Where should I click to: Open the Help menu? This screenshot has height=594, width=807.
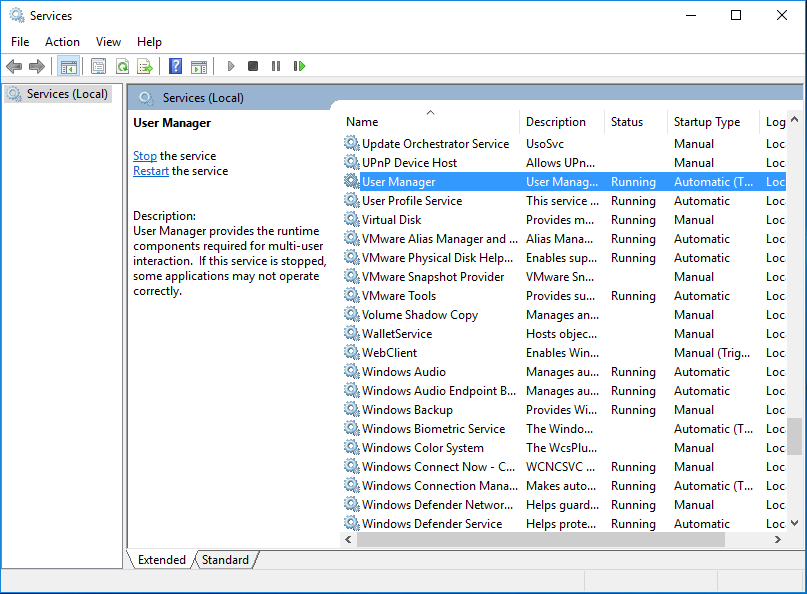(149, 42)
